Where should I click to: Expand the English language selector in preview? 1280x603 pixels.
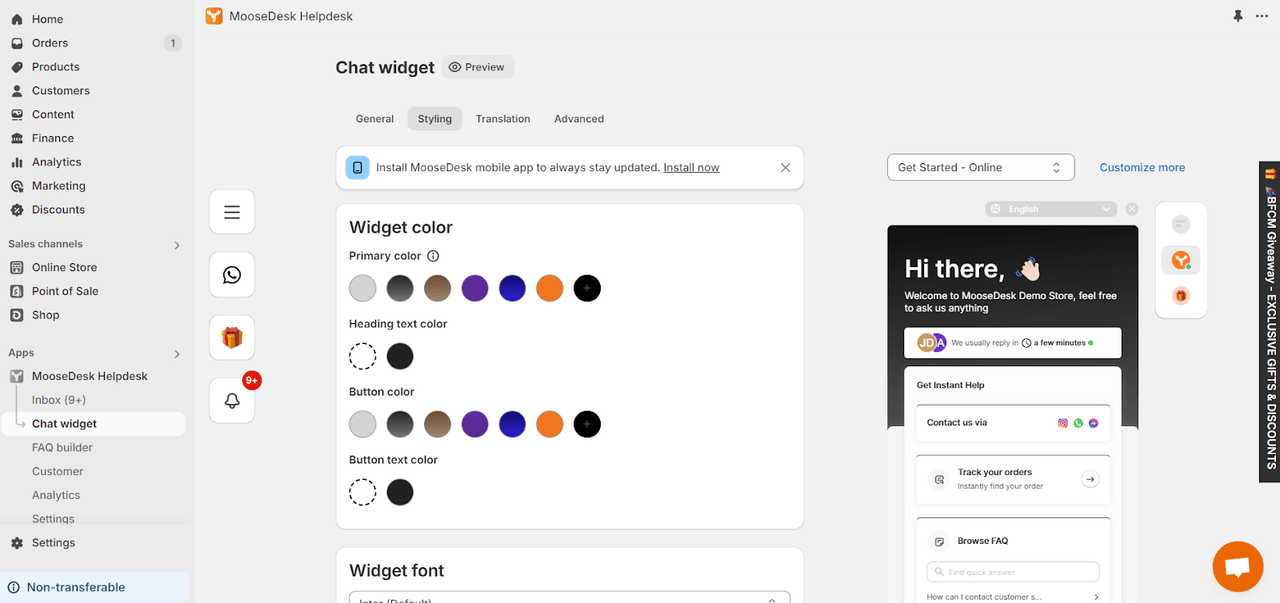point(1050,209)
